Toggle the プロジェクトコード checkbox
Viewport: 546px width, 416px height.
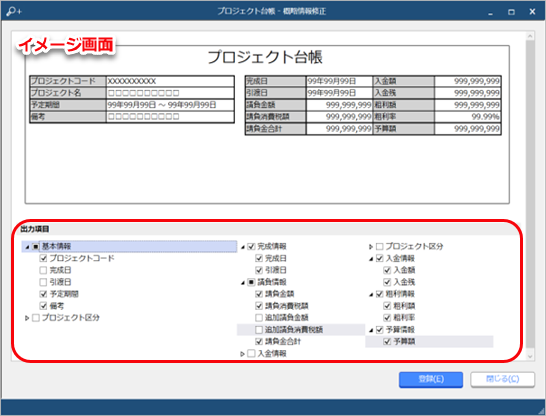tap(43, 258)
